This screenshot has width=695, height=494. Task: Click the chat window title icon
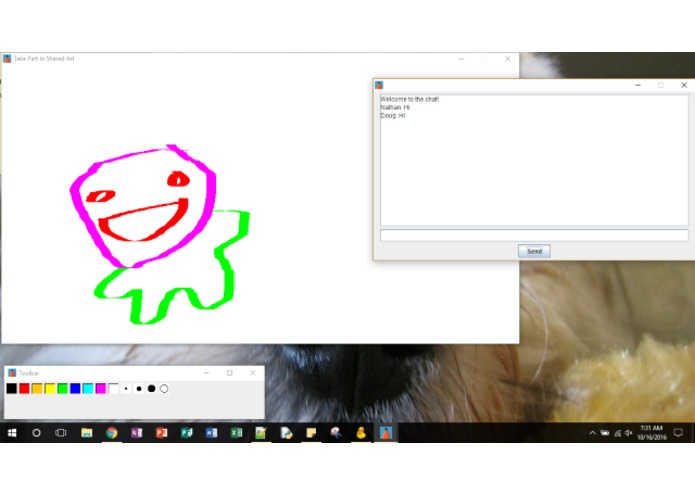[379, 85]
